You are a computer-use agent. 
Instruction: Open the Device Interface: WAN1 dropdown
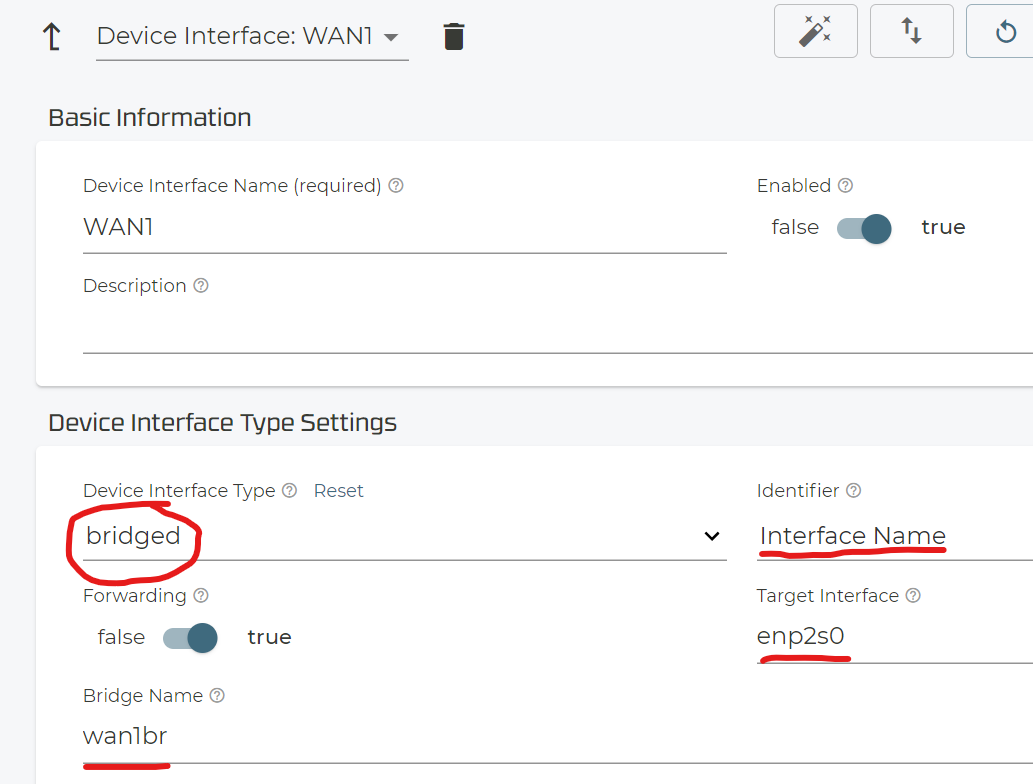coord(250,37)
